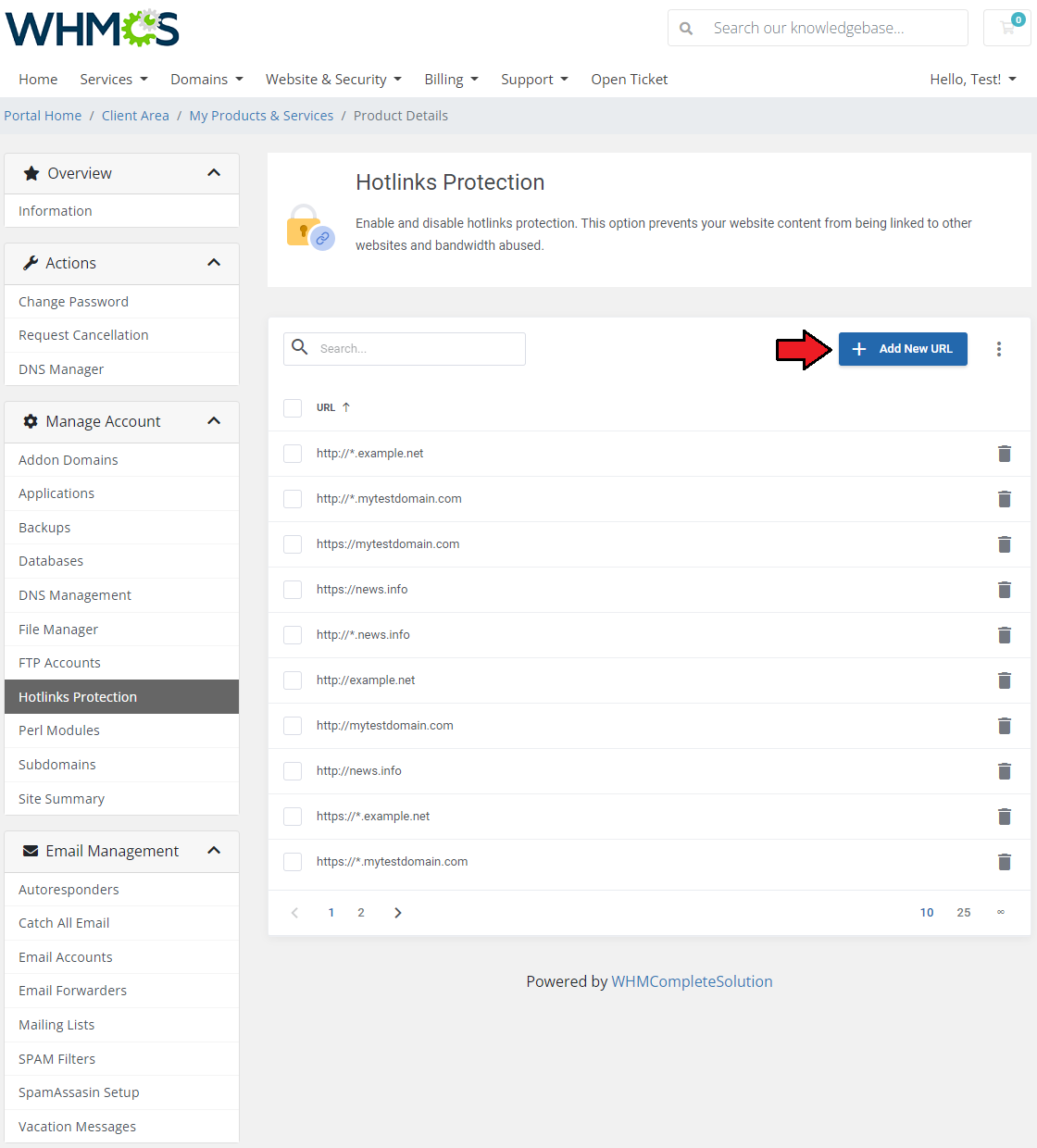Screen dimensions: 1037x1148
Task: Check the https://mytestdomain.com row checkbox
Action: pos(293,544)
